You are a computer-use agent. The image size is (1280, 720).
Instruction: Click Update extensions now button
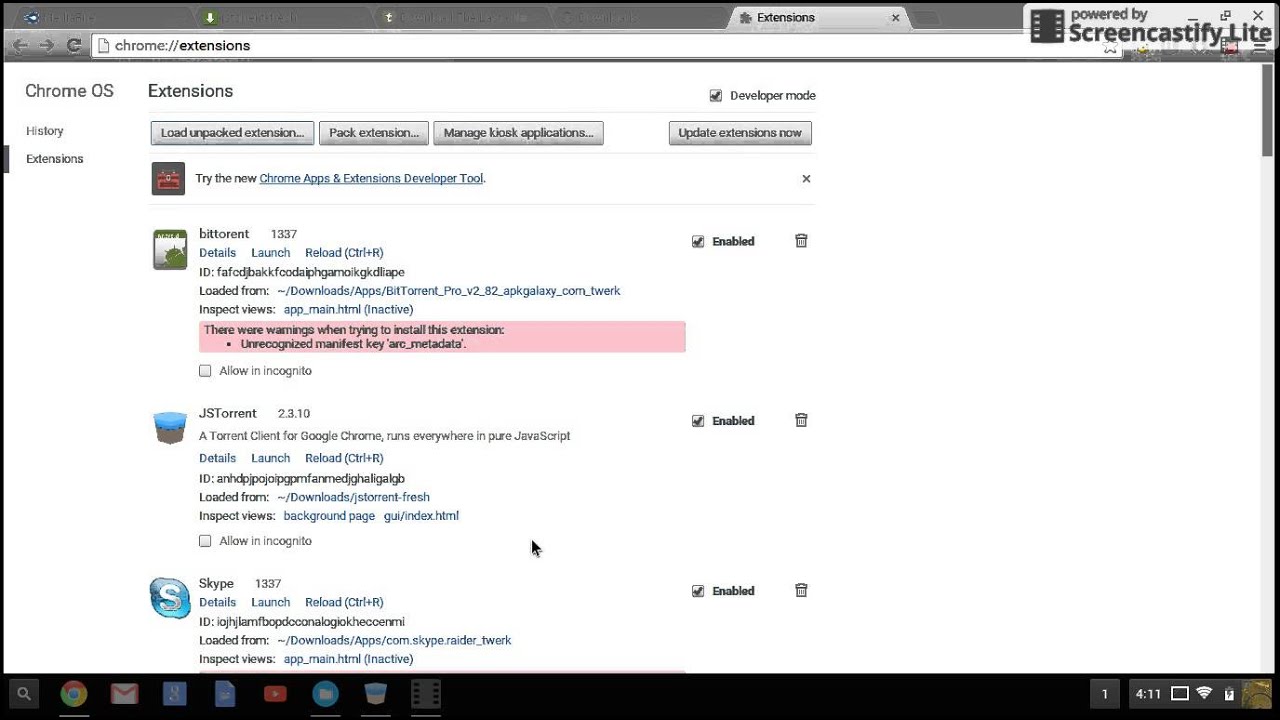click(x=740, y=133)
